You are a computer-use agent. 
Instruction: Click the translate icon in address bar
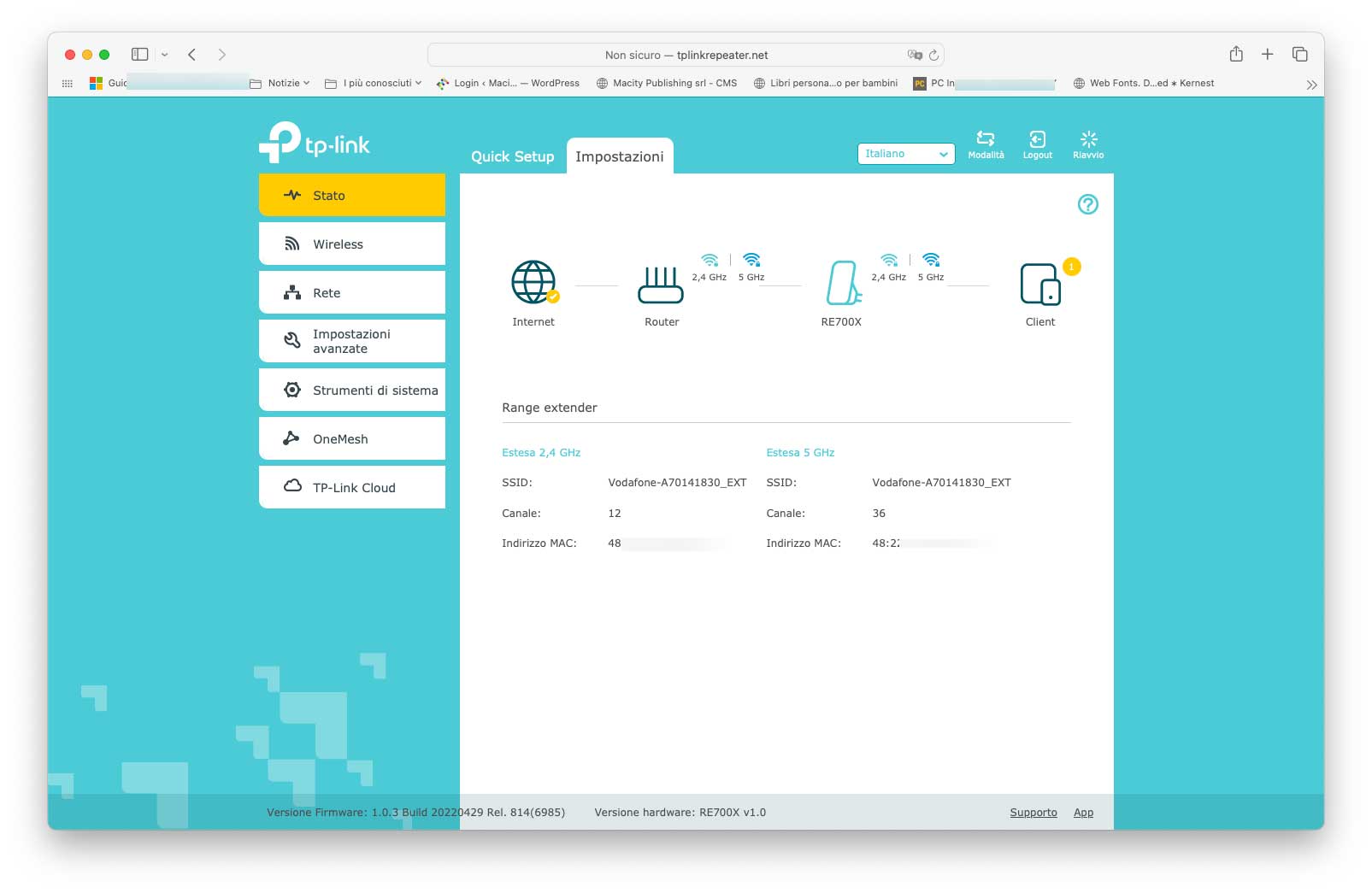coord(915,55)
